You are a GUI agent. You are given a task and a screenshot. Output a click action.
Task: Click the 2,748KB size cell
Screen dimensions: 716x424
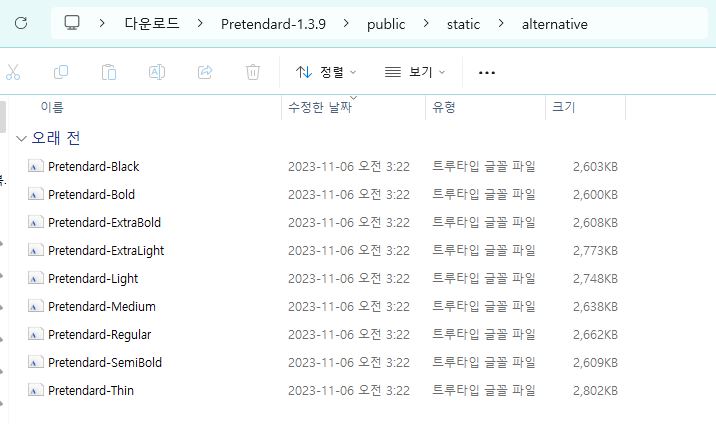[x=595, y=278]
